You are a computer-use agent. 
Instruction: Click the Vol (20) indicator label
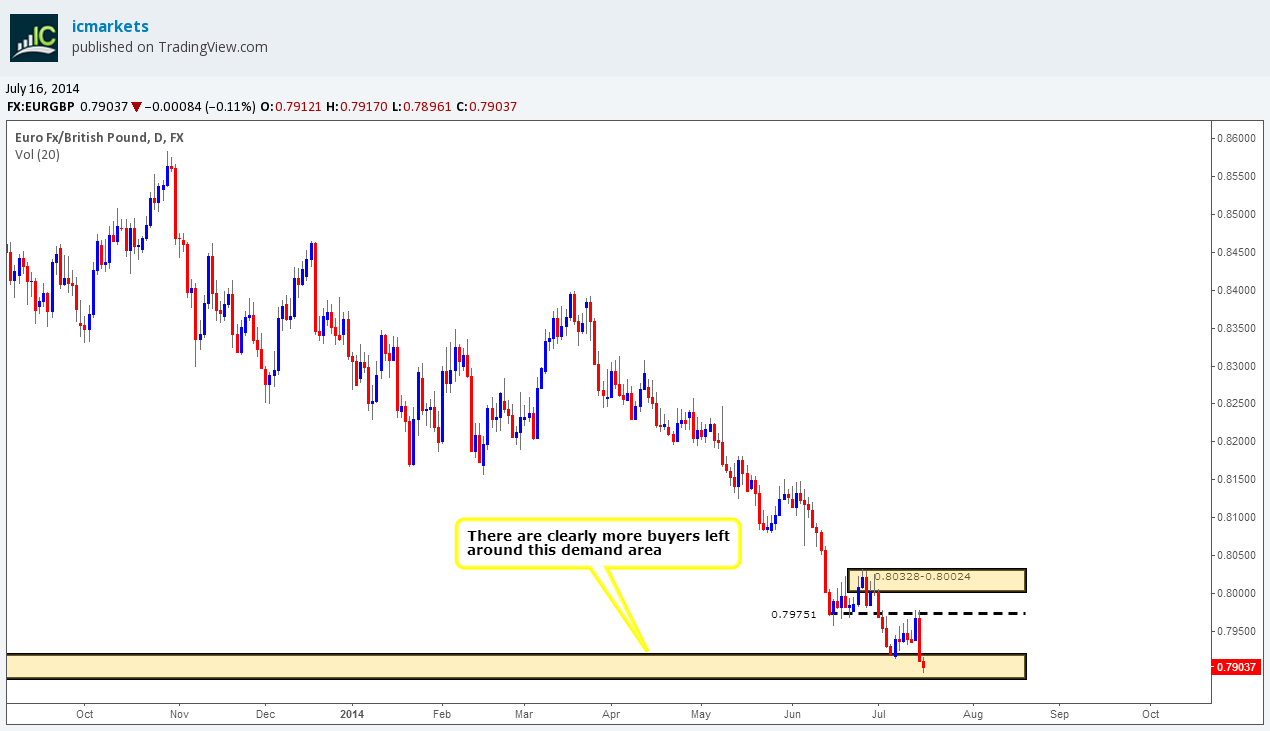37,154
